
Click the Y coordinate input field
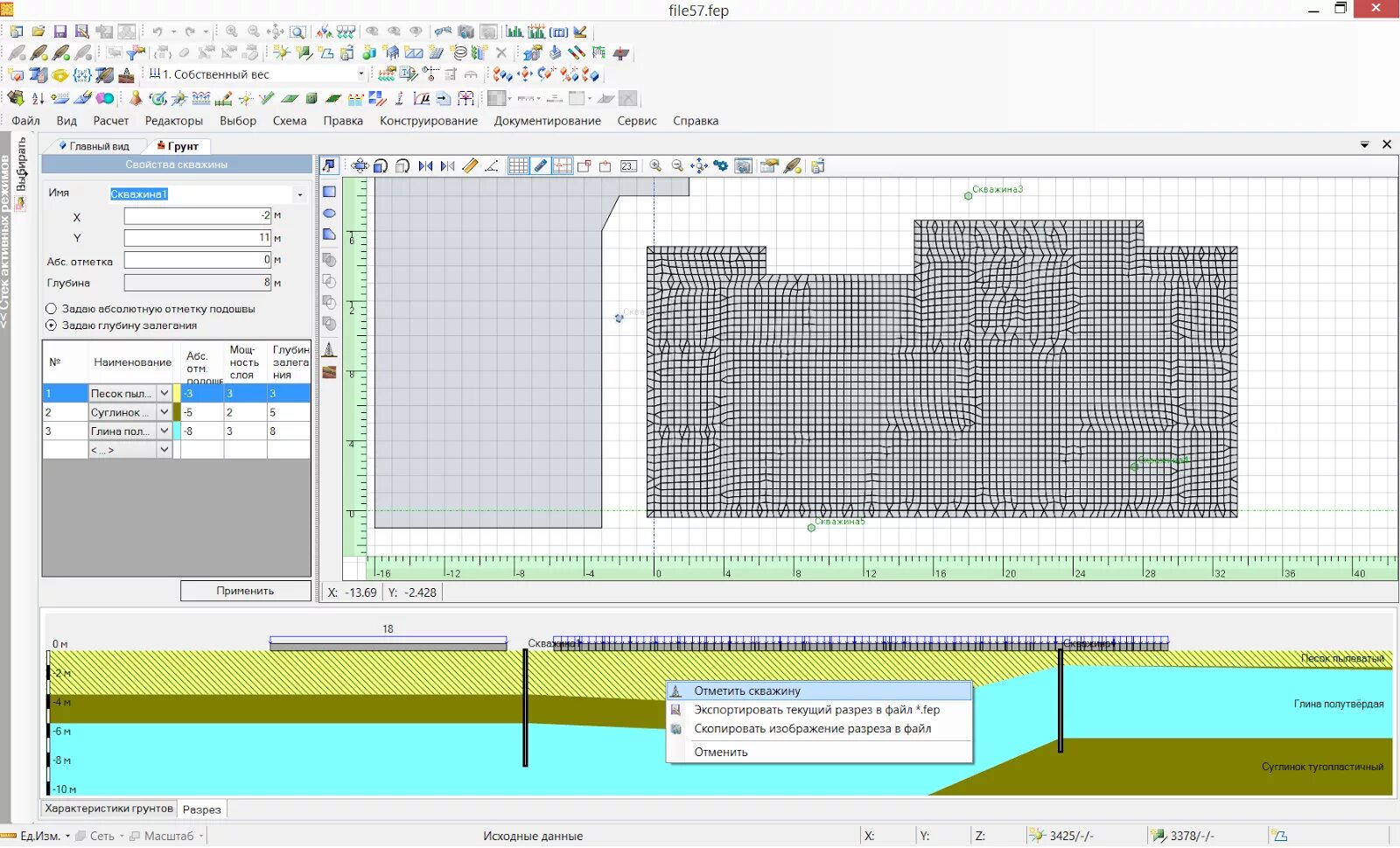tap(198, 238)
